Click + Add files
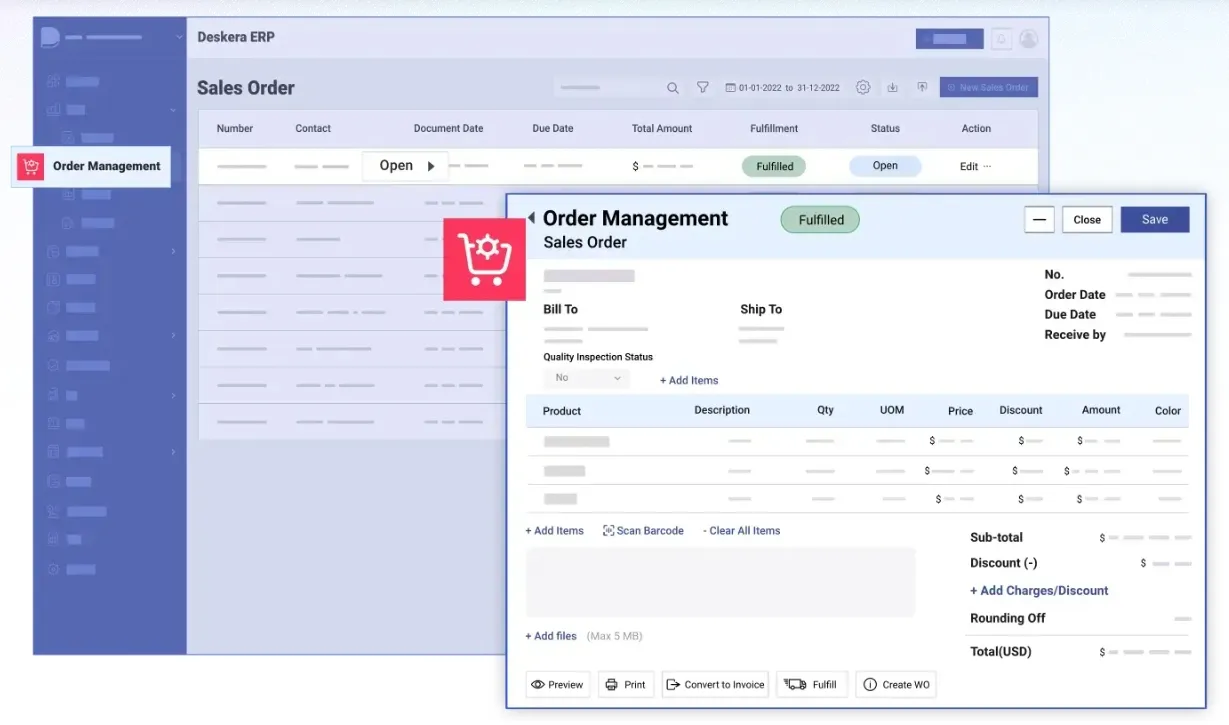 point(551,636)
